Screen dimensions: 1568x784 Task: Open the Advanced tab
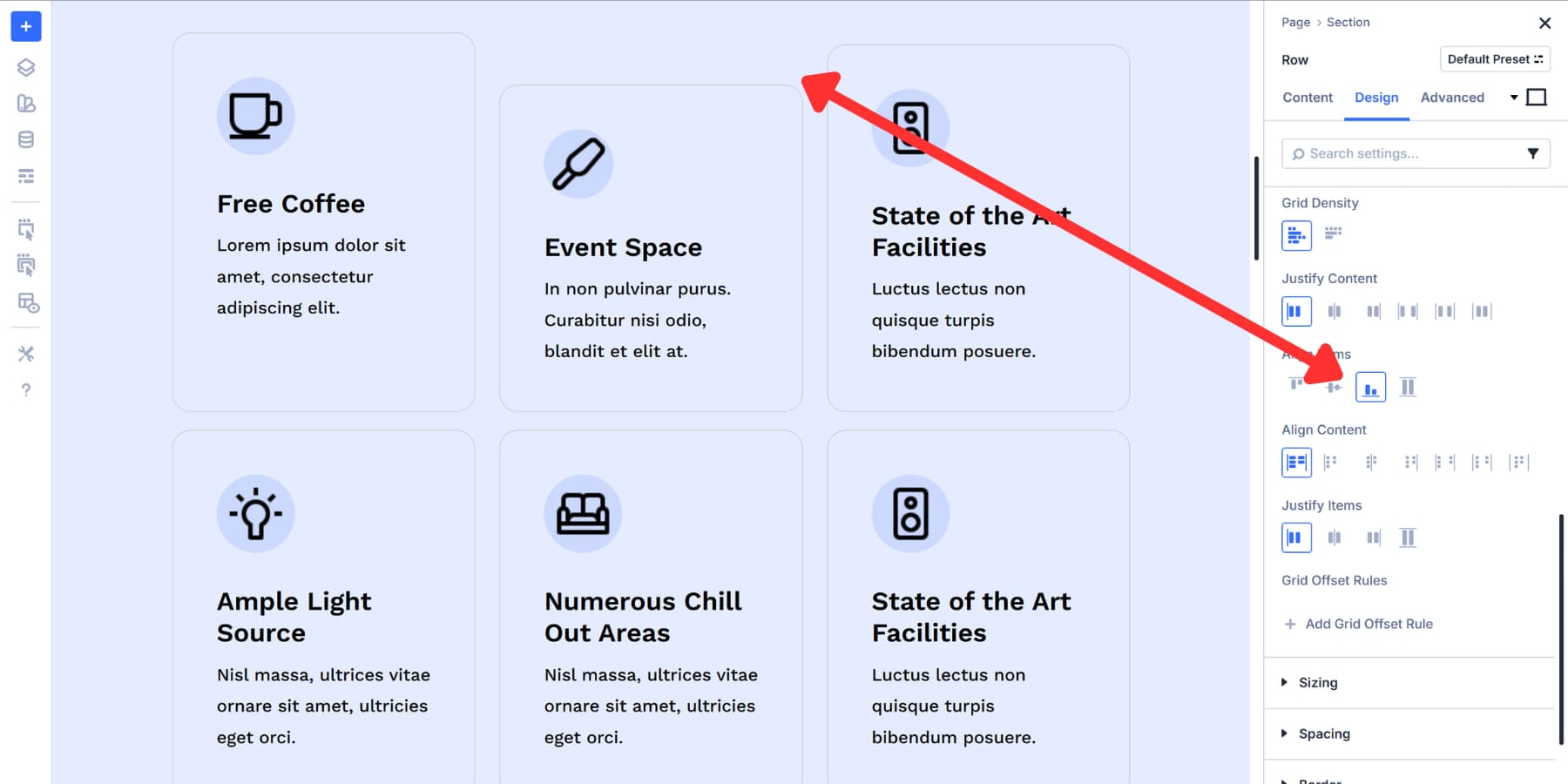1451,98
